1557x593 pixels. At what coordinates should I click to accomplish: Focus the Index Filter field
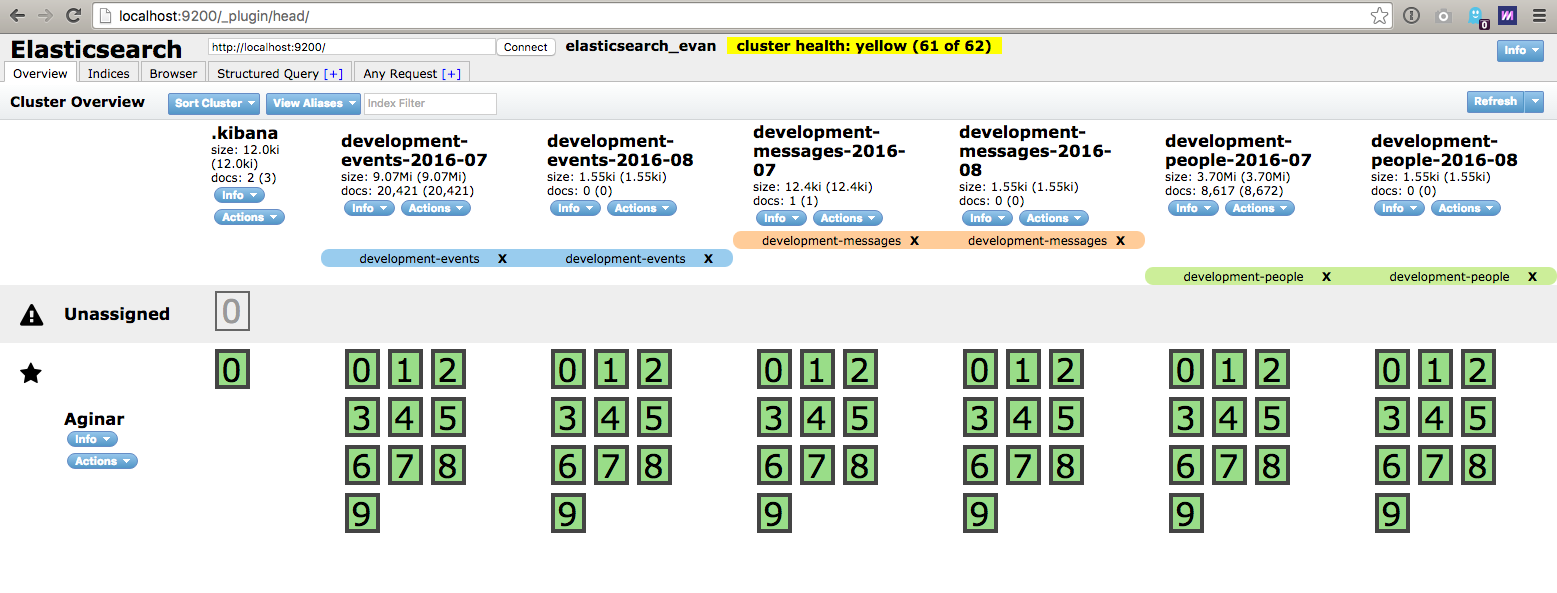(x=430, y=103)
